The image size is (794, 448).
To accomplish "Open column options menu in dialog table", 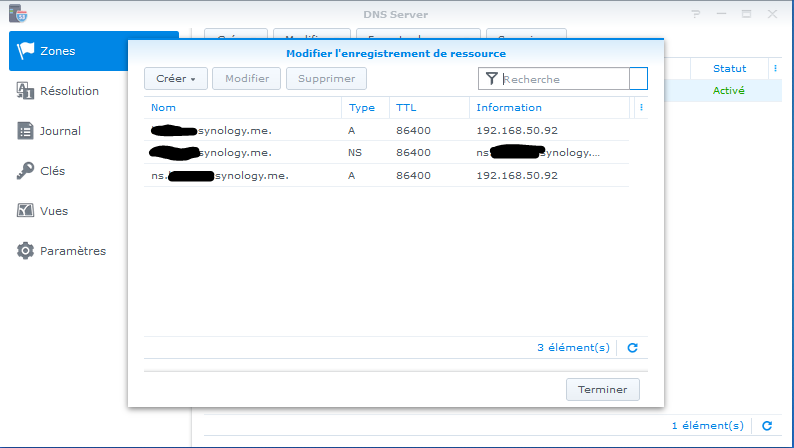I will click(x=641, y=107).
